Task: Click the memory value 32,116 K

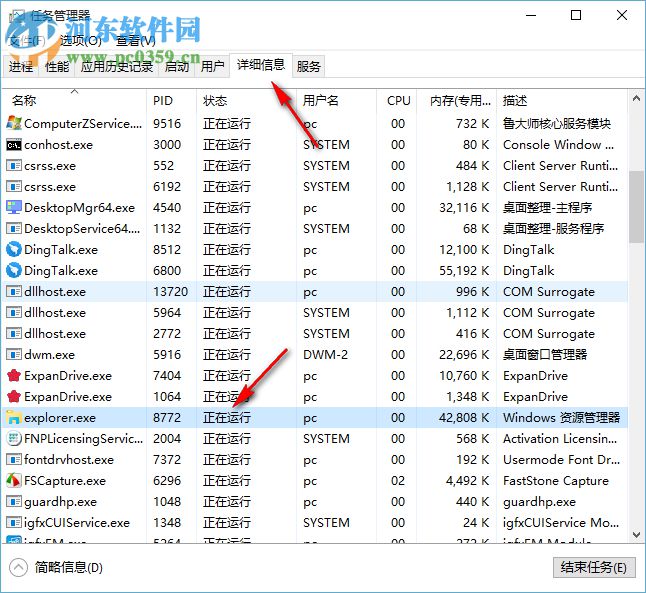Action: (x=464, y=208)
